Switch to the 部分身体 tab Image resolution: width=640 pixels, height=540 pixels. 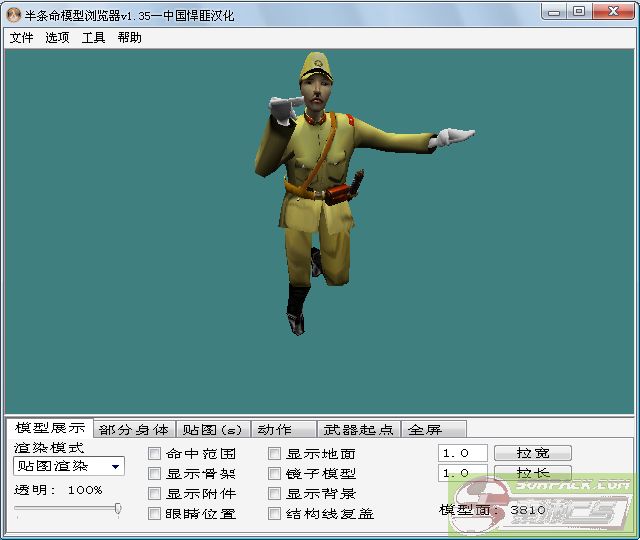click(134, 430)
